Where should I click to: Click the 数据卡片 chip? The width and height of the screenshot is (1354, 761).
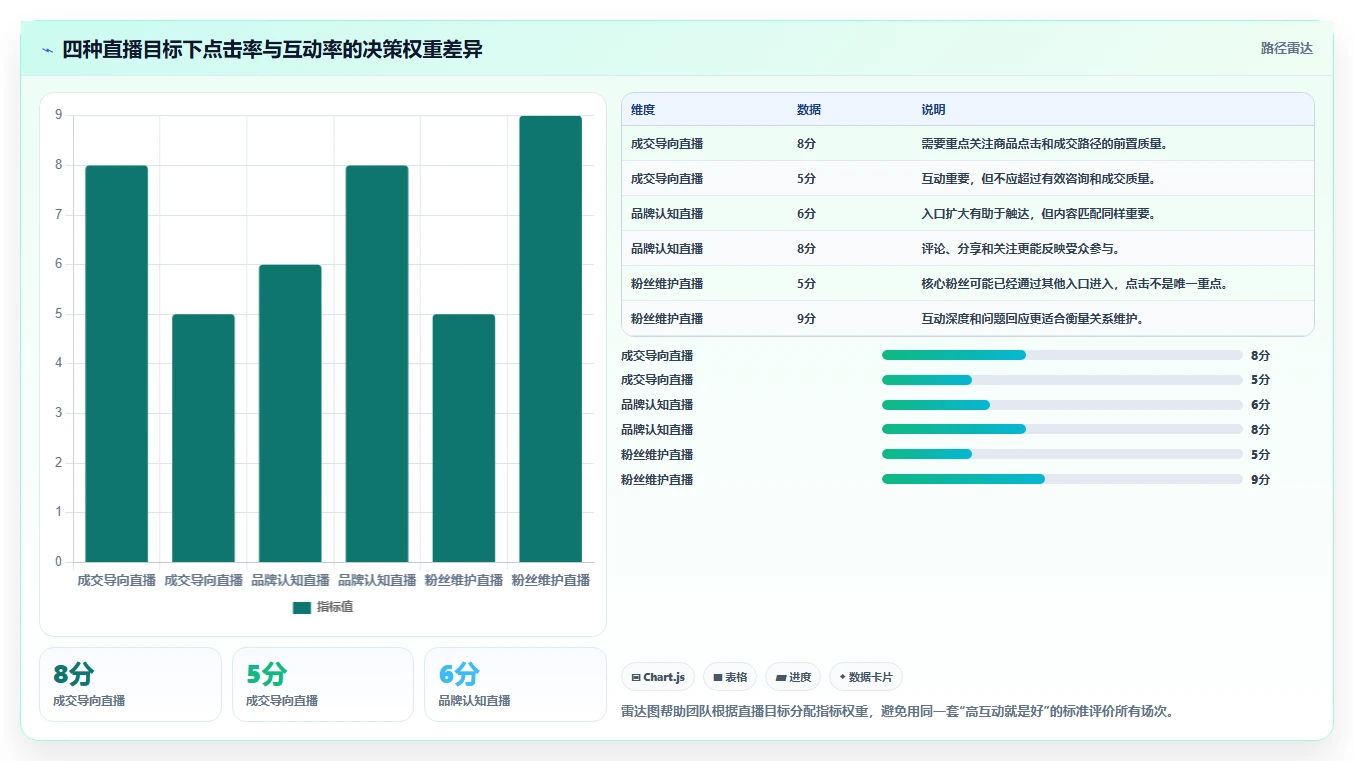866,677
